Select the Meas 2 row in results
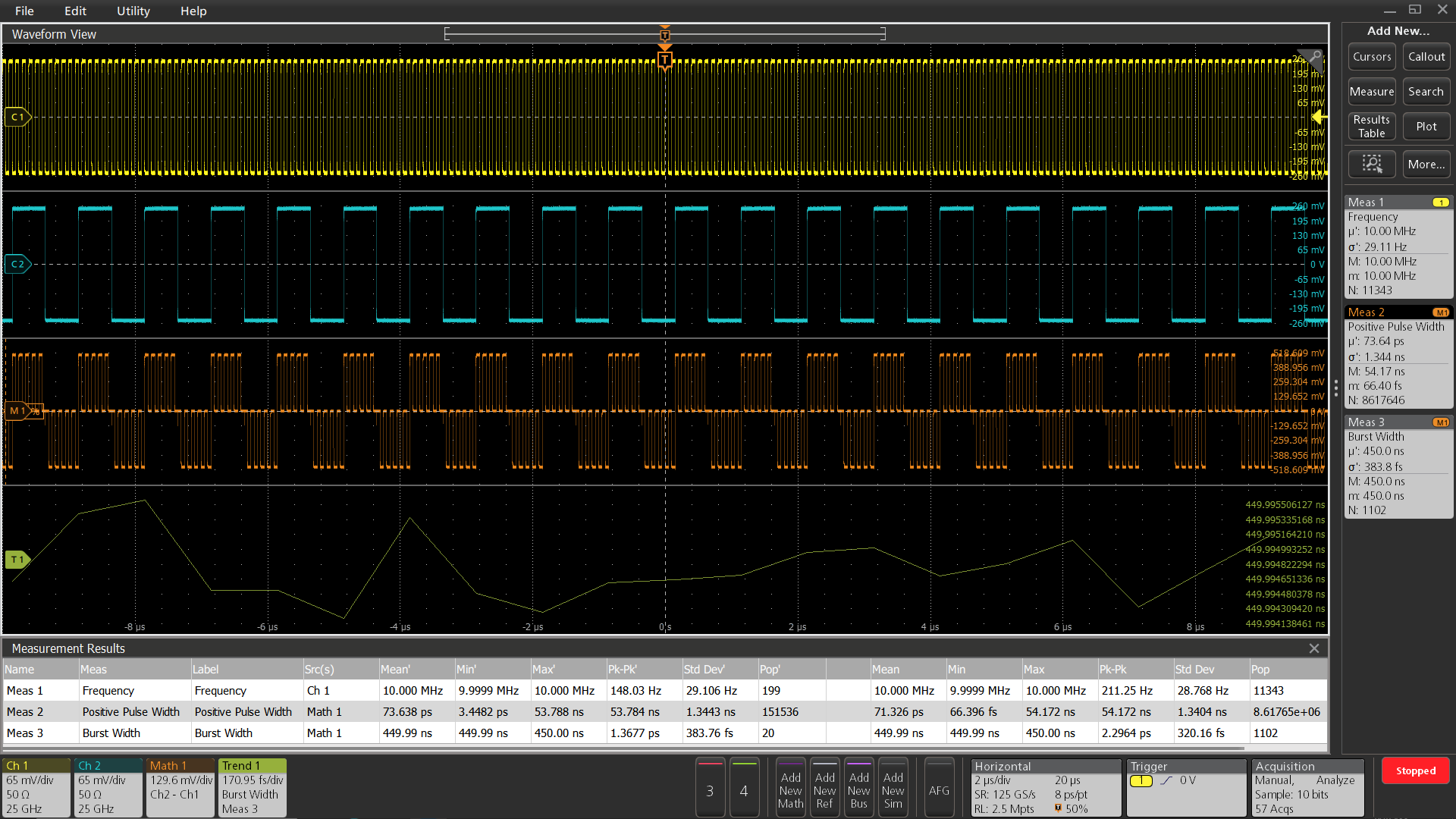 click(664, 712)
